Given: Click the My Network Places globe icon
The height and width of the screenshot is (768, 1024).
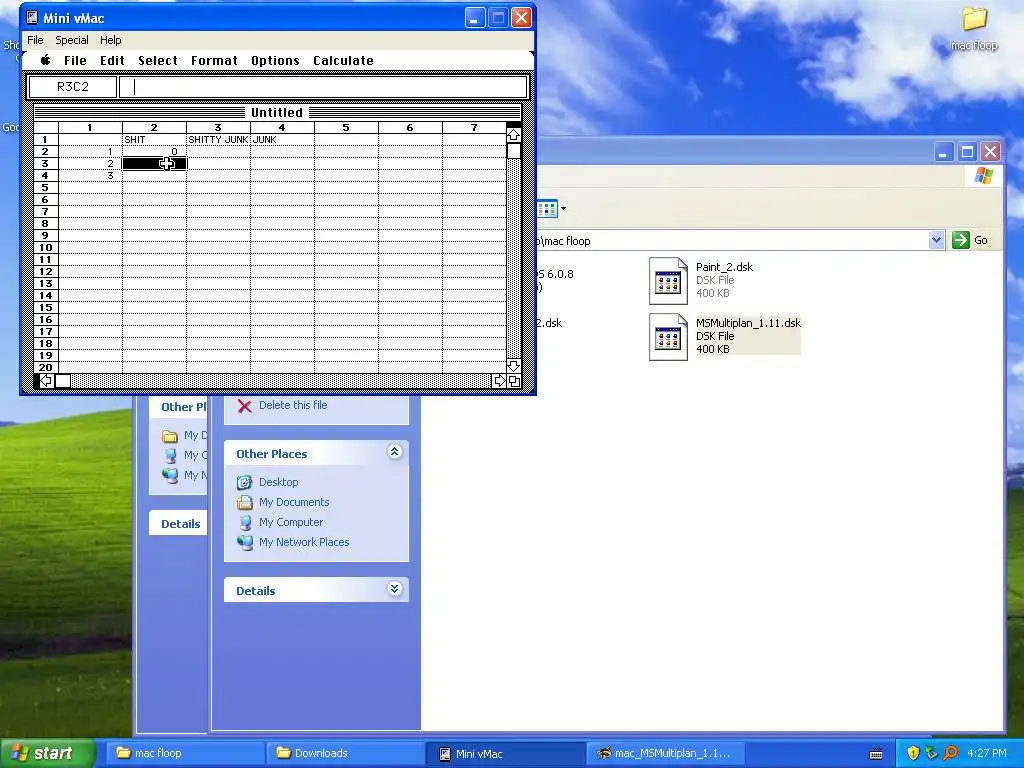Looking at the screenshot, I should (x=244, y=542).
